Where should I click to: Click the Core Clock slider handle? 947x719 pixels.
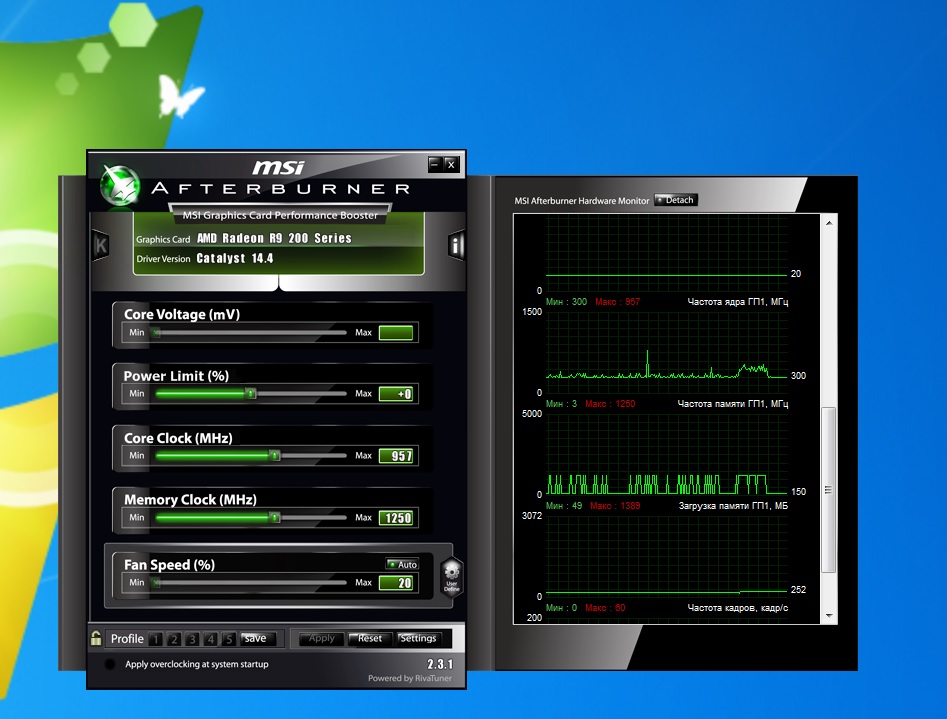pyautogui.click(x=275, y=456)
